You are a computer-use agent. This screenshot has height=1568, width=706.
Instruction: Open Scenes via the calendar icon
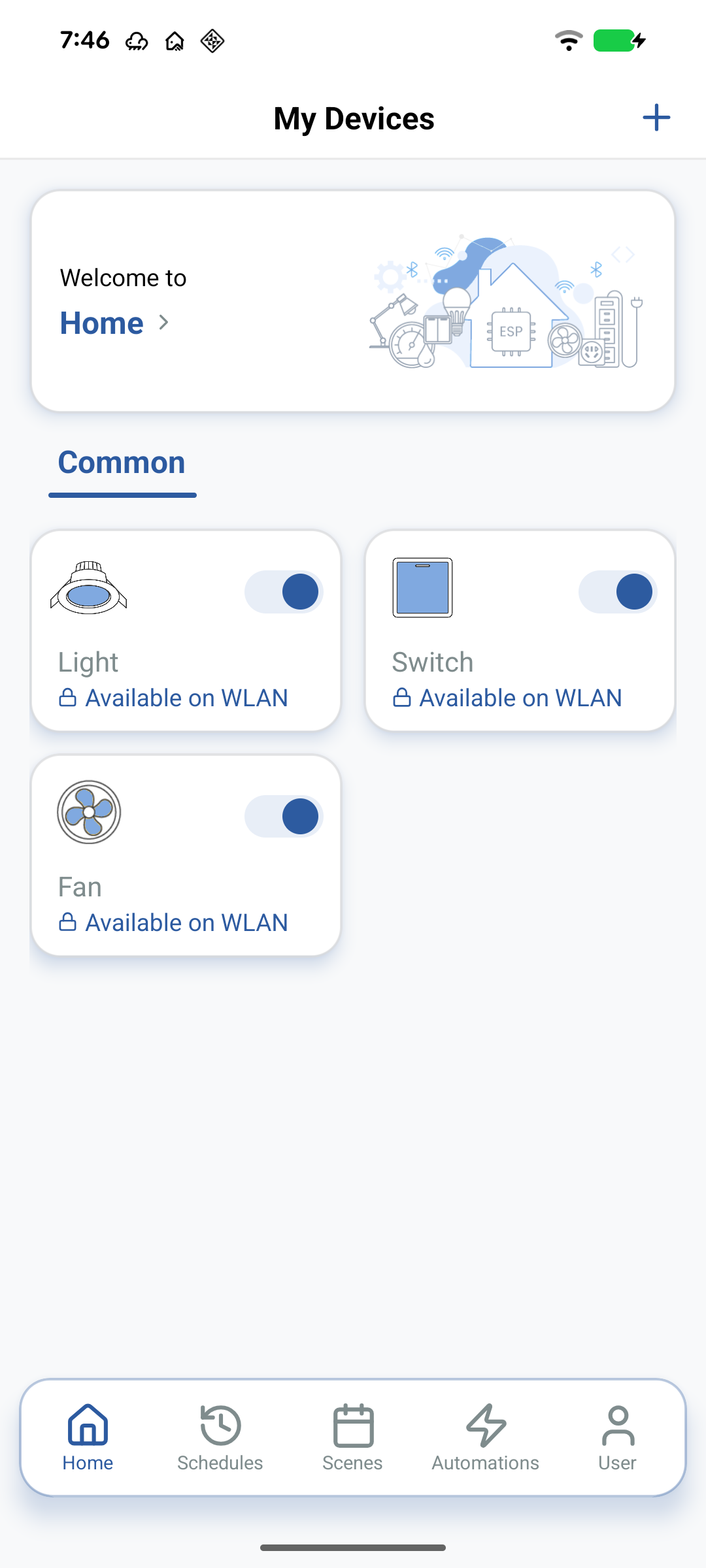[x=353, y=1425]
